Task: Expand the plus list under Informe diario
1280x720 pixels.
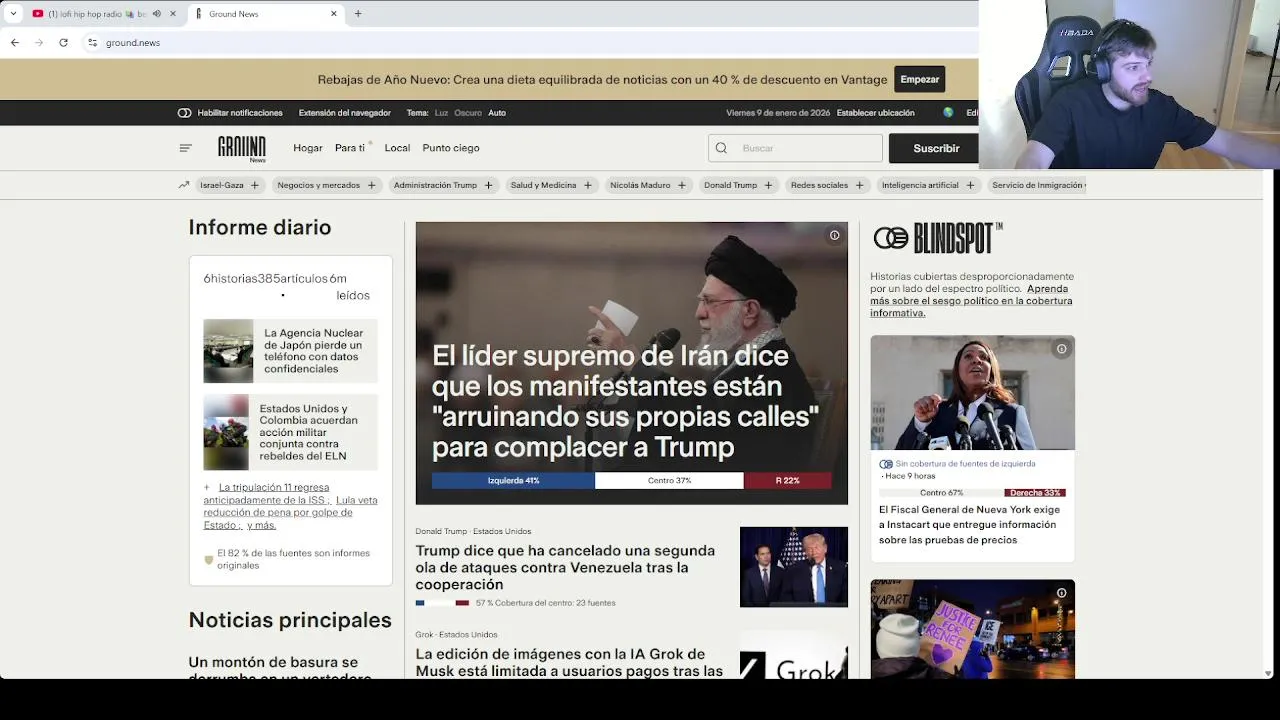Action: [207, 488]
